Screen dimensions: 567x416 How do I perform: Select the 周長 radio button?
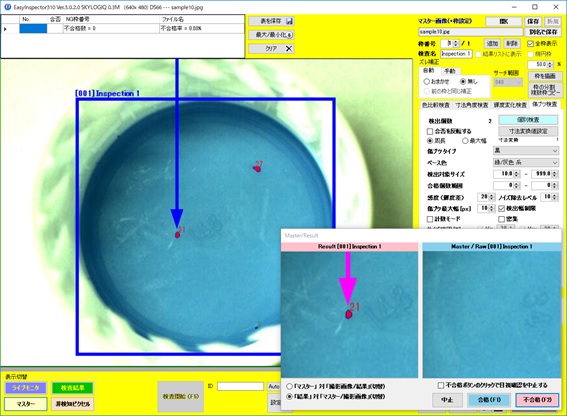[x=430, y=140]
